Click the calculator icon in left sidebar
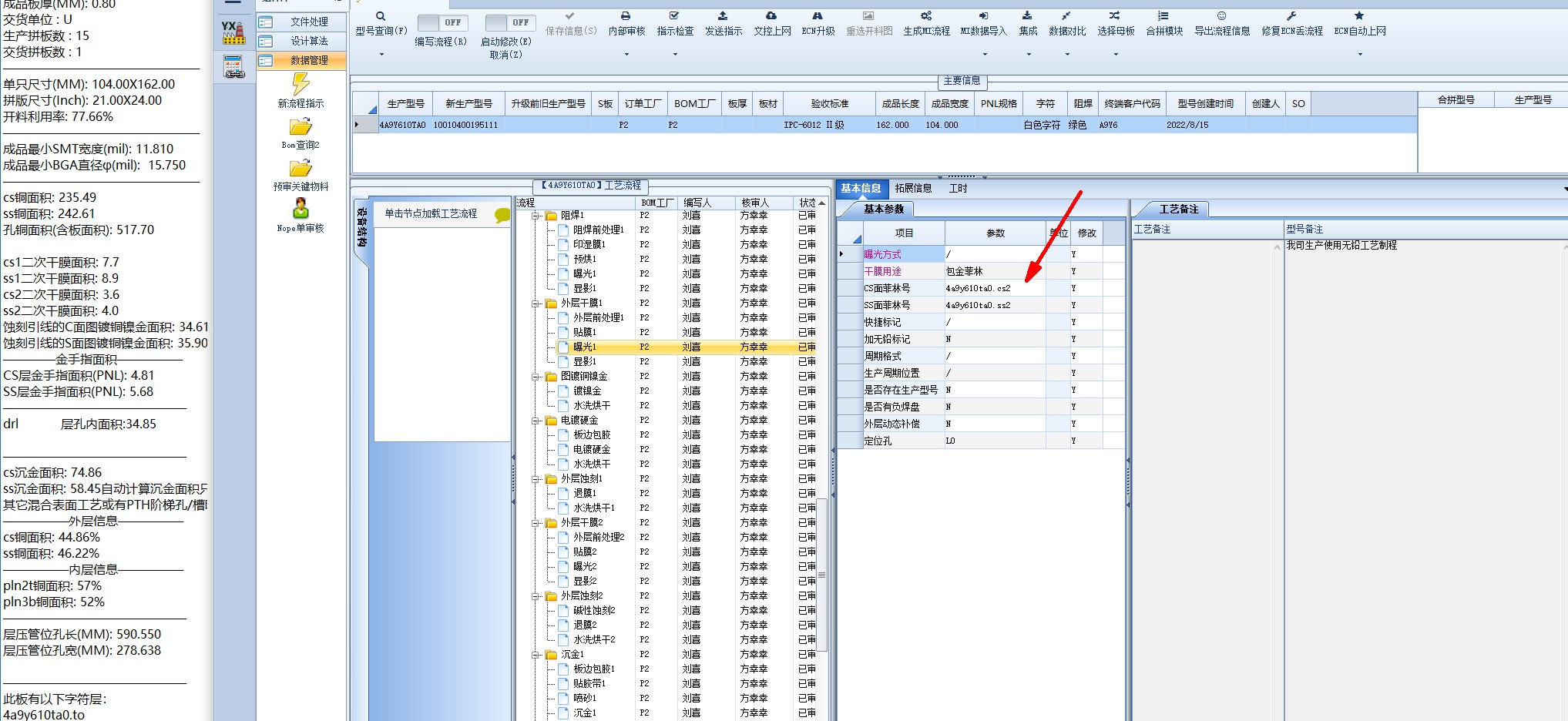 233,67
